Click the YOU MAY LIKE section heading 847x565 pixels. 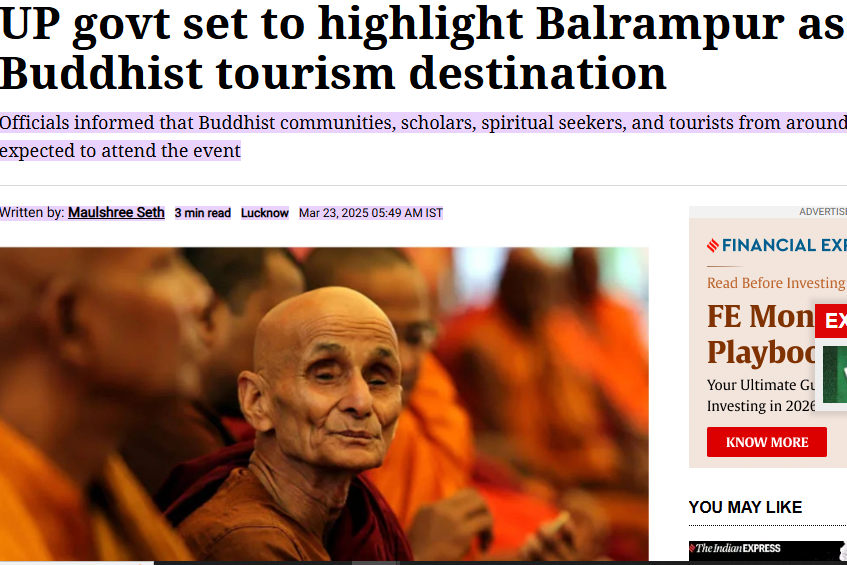pos(745,507)
